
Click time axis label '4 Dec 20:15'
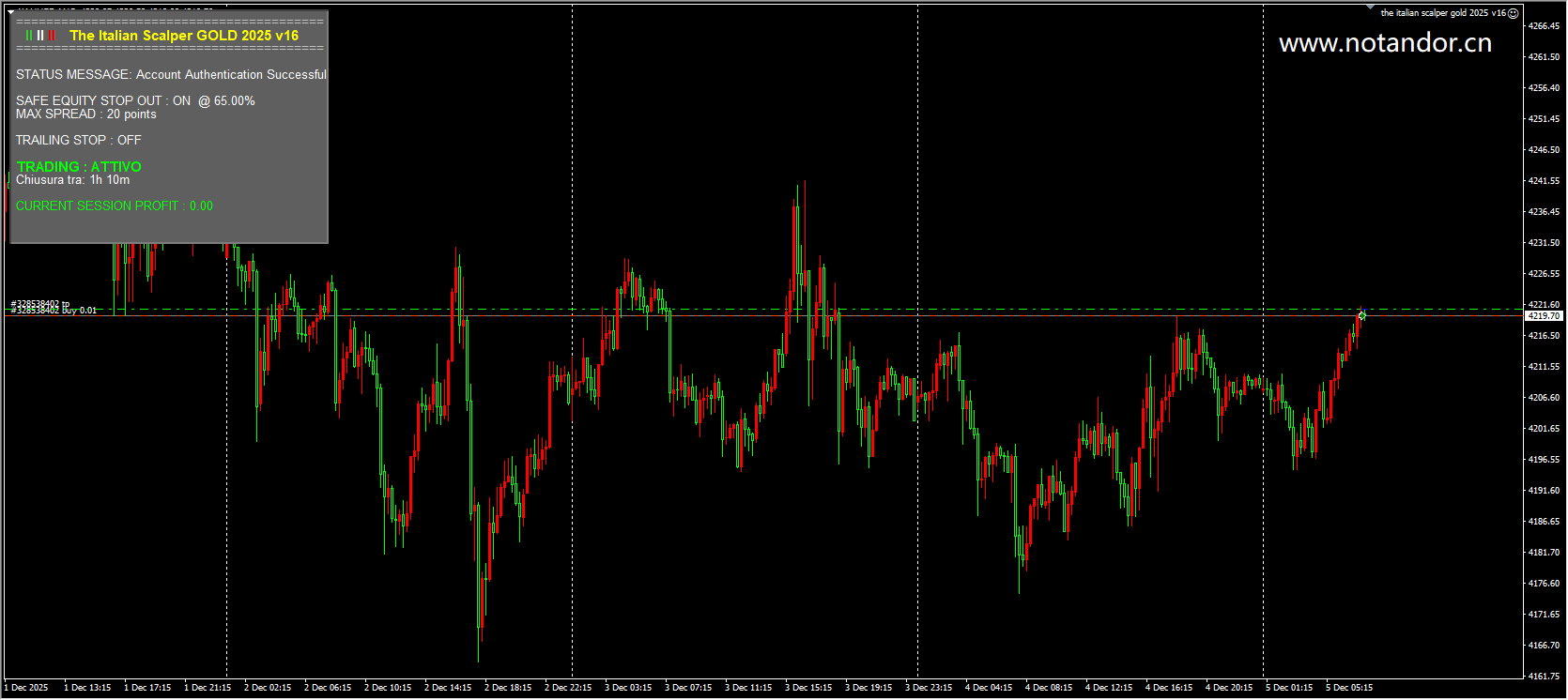tap(1229, 688)
